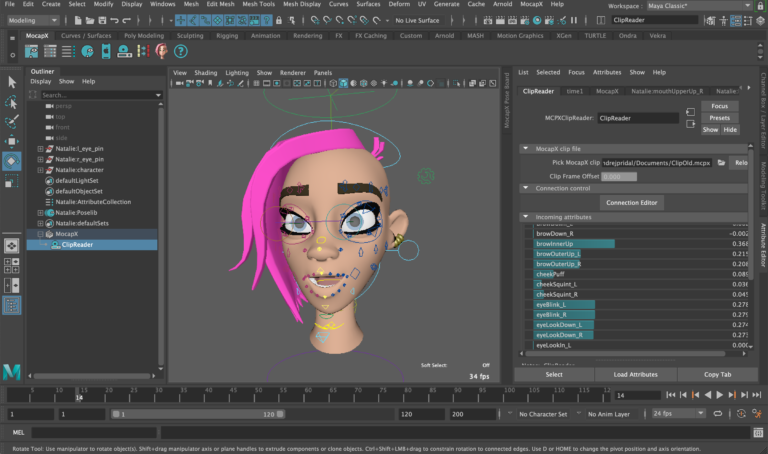Switch to four-view layout icon
This screenshot has height=454, width=768.
click(x=11, y=265)
